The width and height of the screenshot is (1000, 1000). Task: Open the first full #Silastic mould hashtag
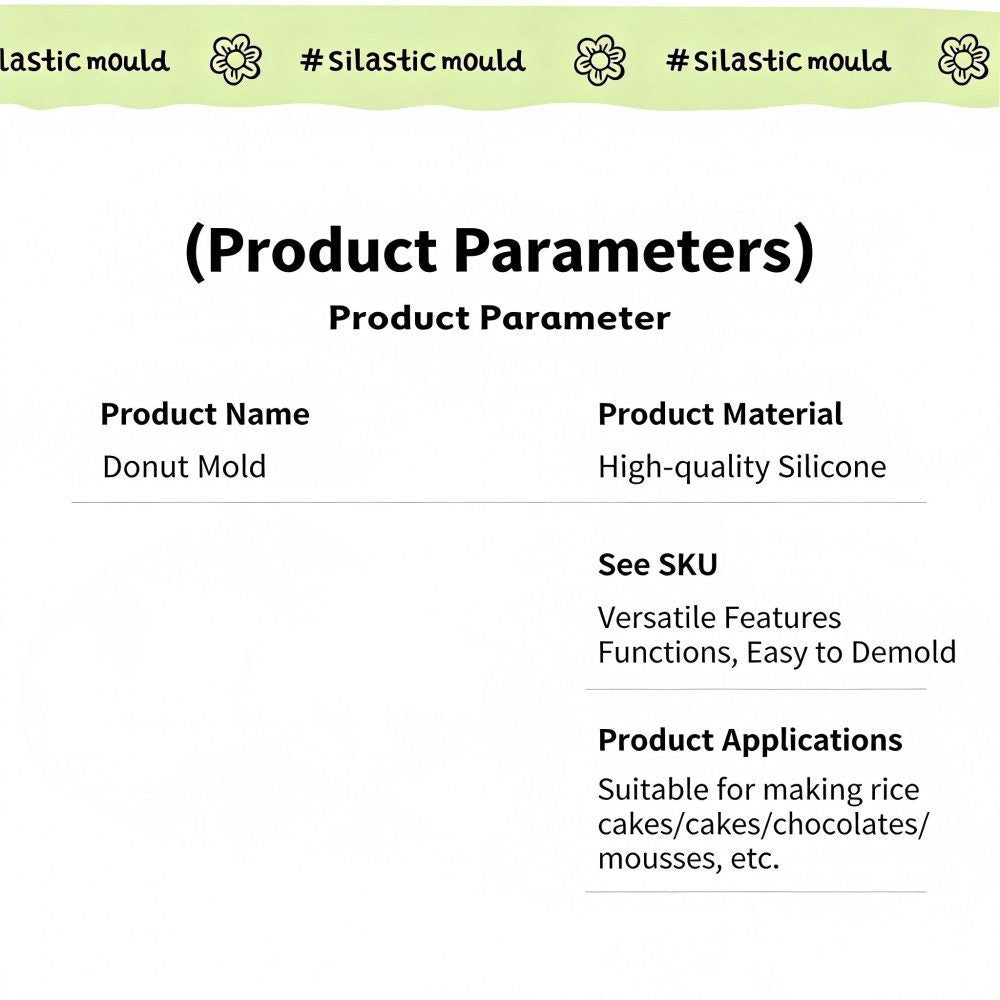[412, 61]
